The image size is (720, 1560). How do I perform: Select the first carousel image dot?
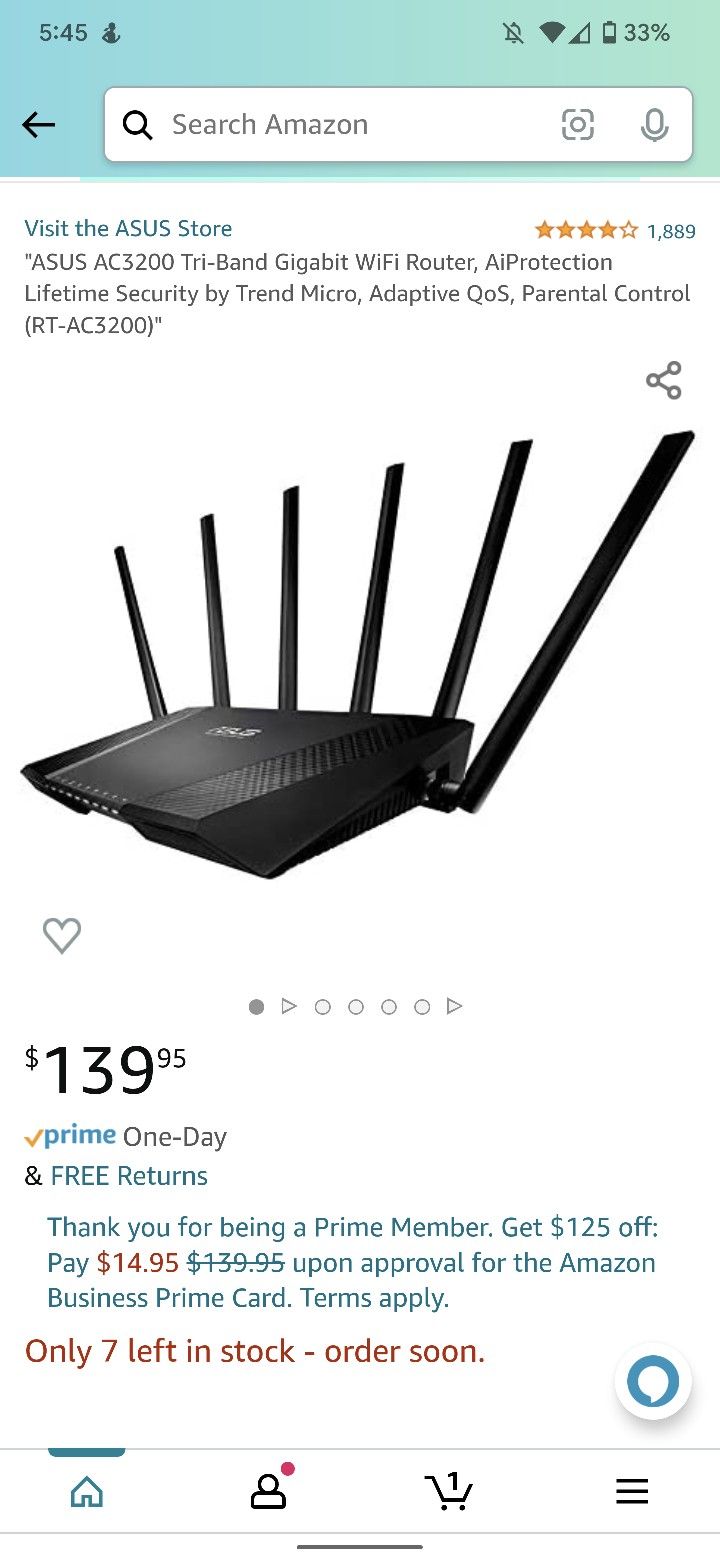coord(256,1007)
